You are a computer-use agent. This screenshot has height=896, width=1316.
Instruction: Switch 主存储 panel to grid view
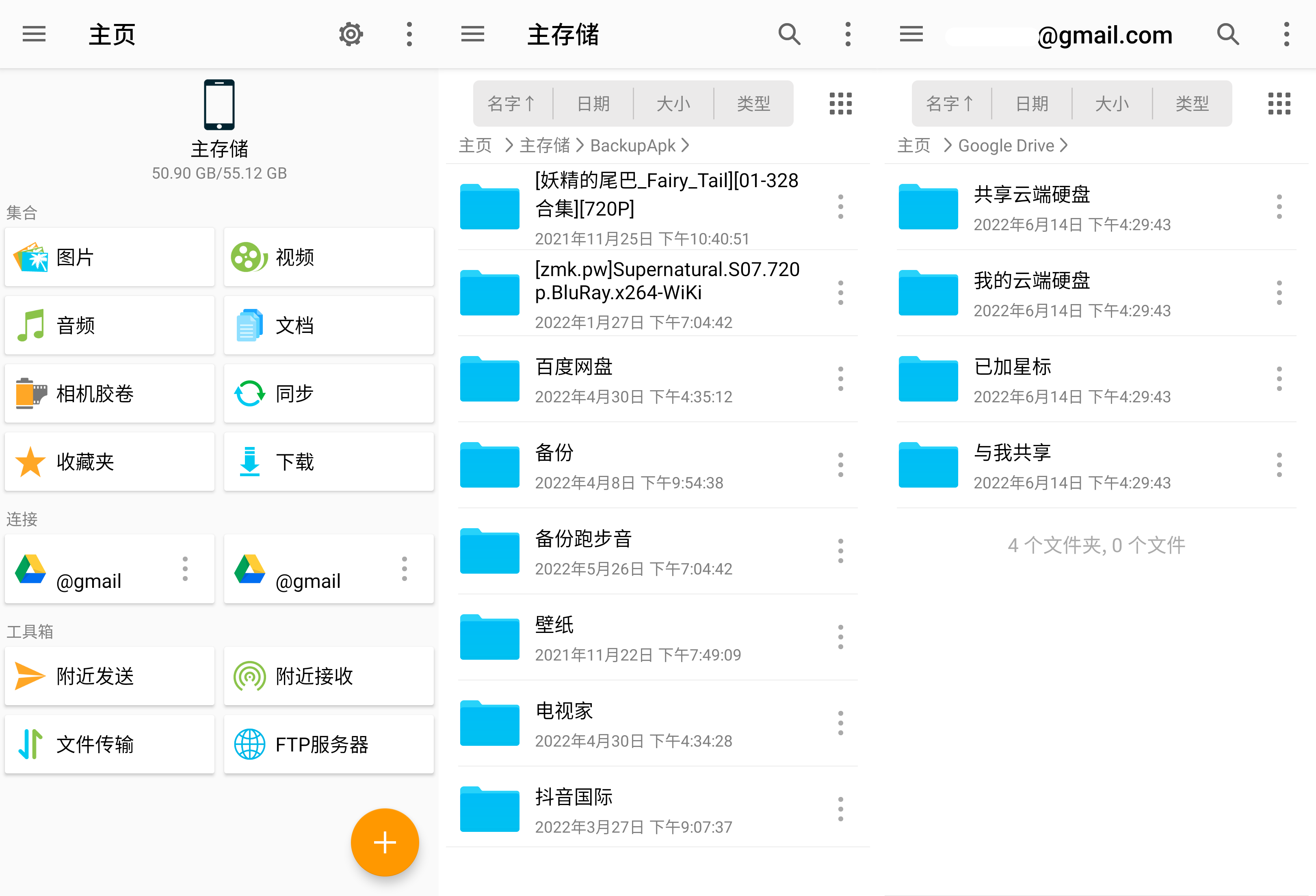point(840,104)
